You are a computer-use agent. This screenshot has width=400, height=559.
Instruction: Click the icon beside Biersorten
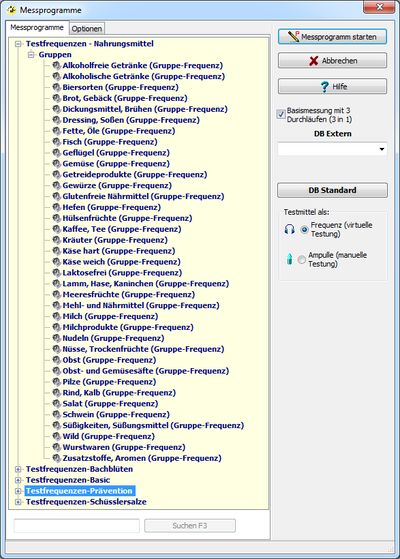tap(56, 87)
